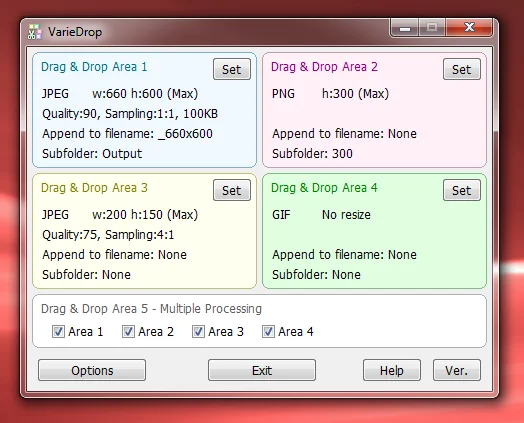Click the Exit button
This screenshot has height=423, width=524.
(262, 370)
